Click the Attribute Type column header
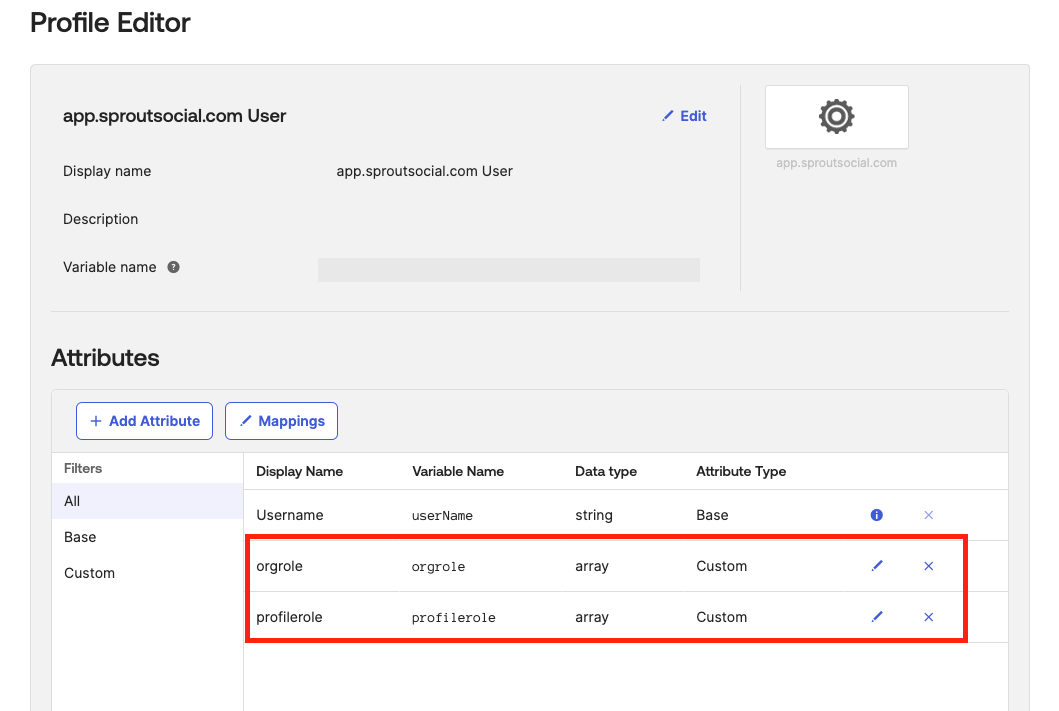Image resolution: width=1059 pixels, height=711 pixels. [741, 471]
